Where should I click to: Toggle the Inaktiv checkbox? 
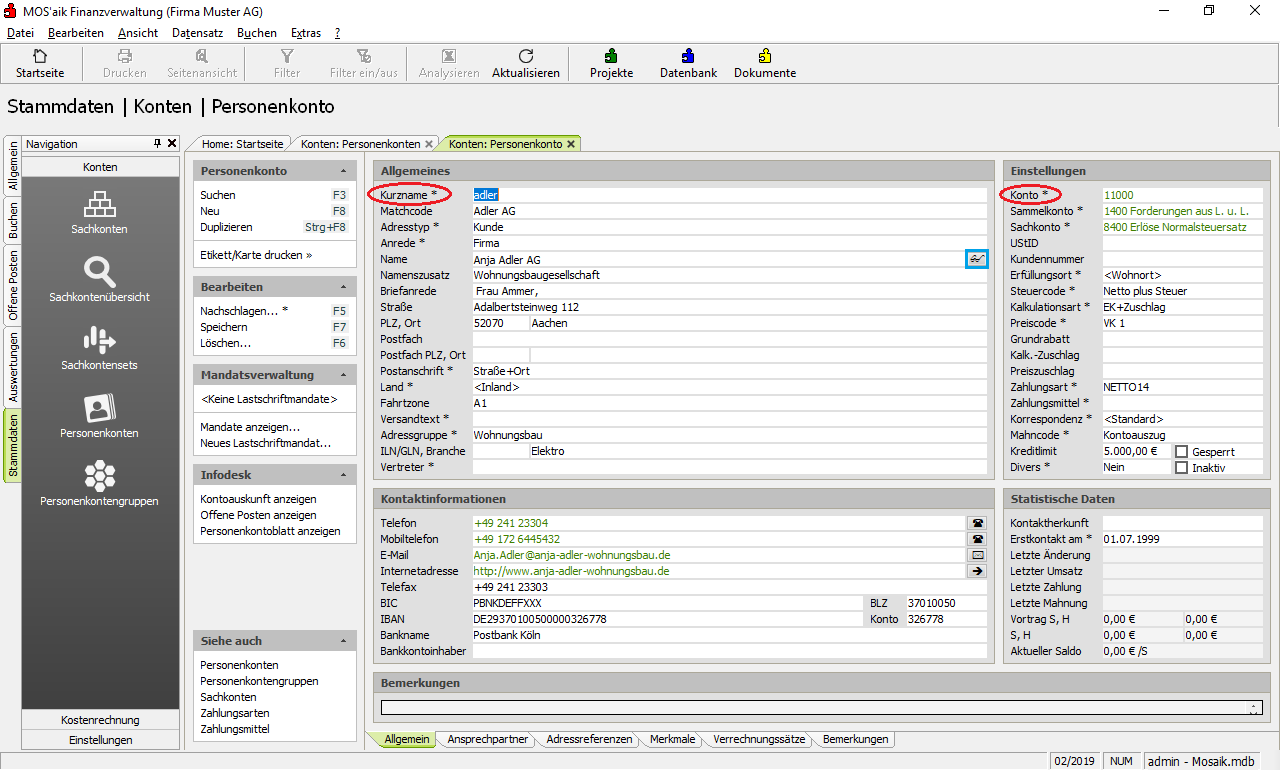1181,468
